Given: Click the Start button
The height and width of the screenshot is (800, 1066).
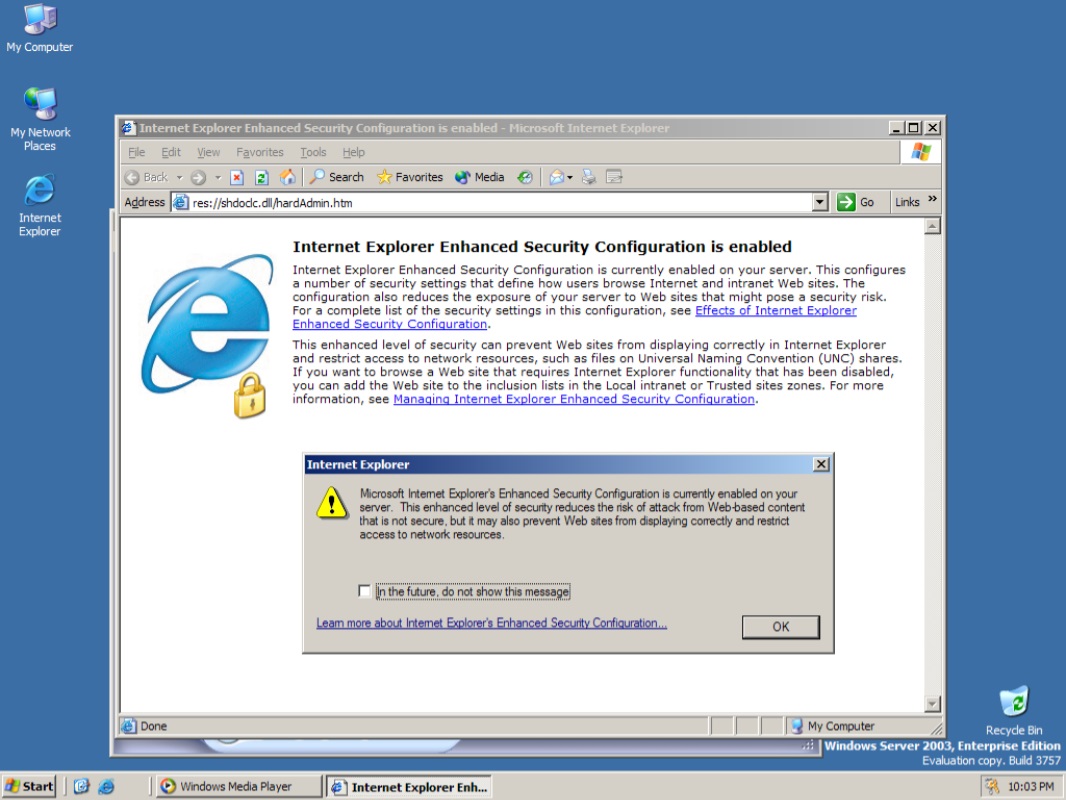Looking at the screenshot, I should click(29, 786).
